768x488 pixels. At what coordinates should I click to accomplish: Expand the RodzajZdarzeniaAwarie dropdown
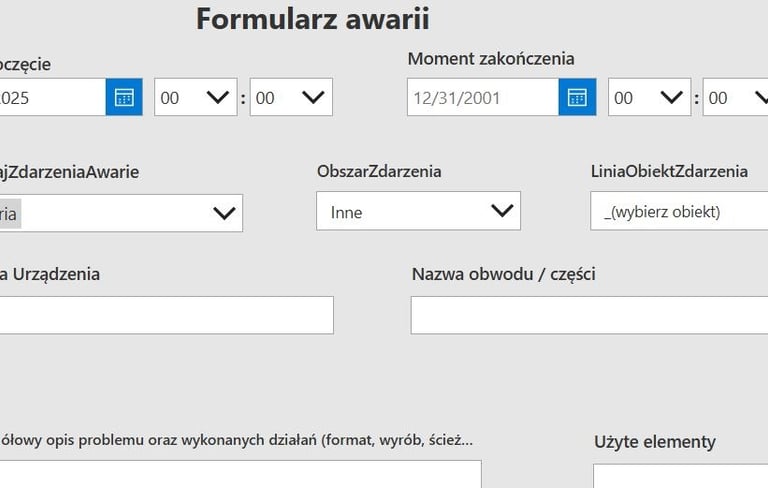pos(121,213)
